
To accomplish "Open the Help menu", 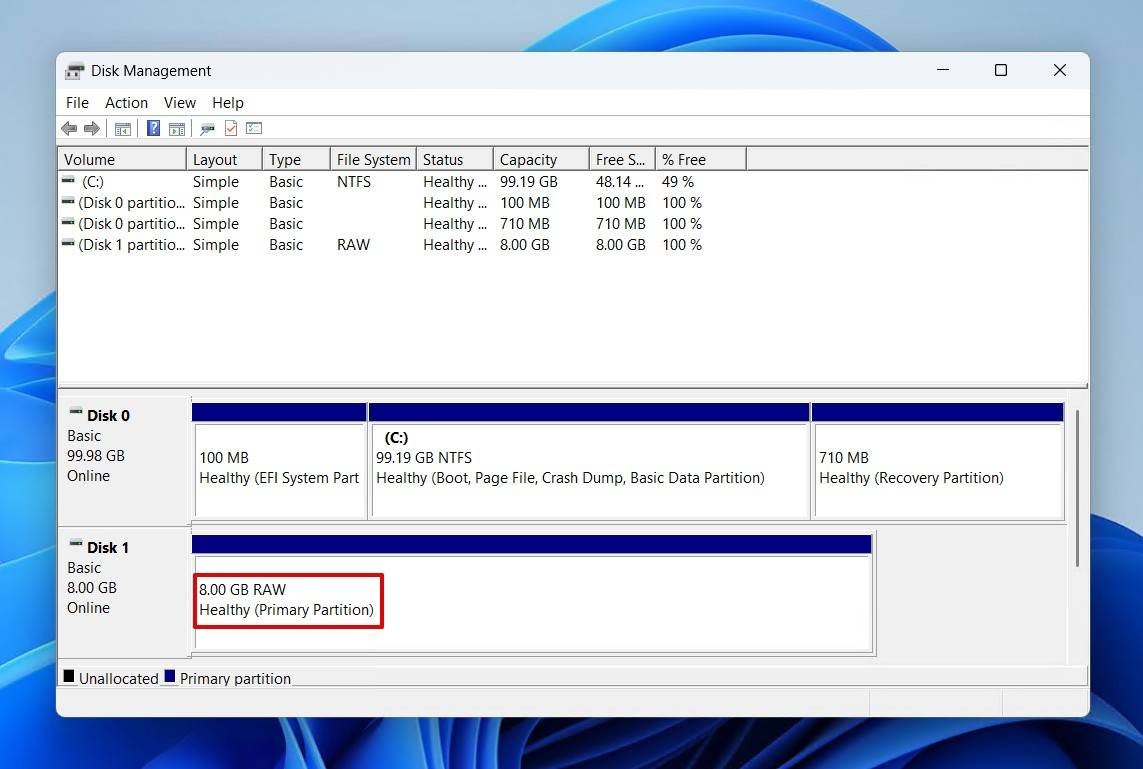I will [228, 102].
